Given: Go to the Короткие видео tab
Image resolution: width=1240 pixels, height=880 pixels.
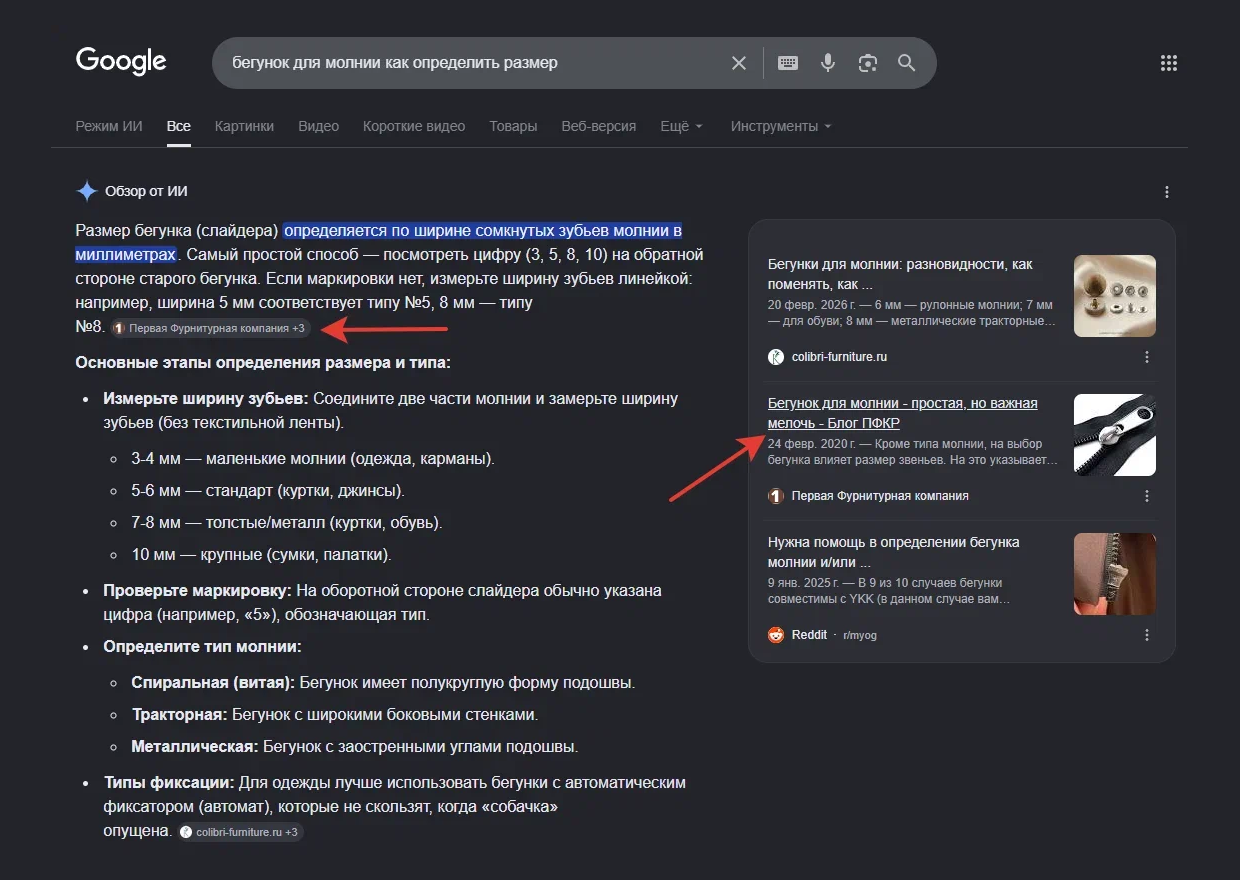Looking at the screenshot, I should click(414, 126).
